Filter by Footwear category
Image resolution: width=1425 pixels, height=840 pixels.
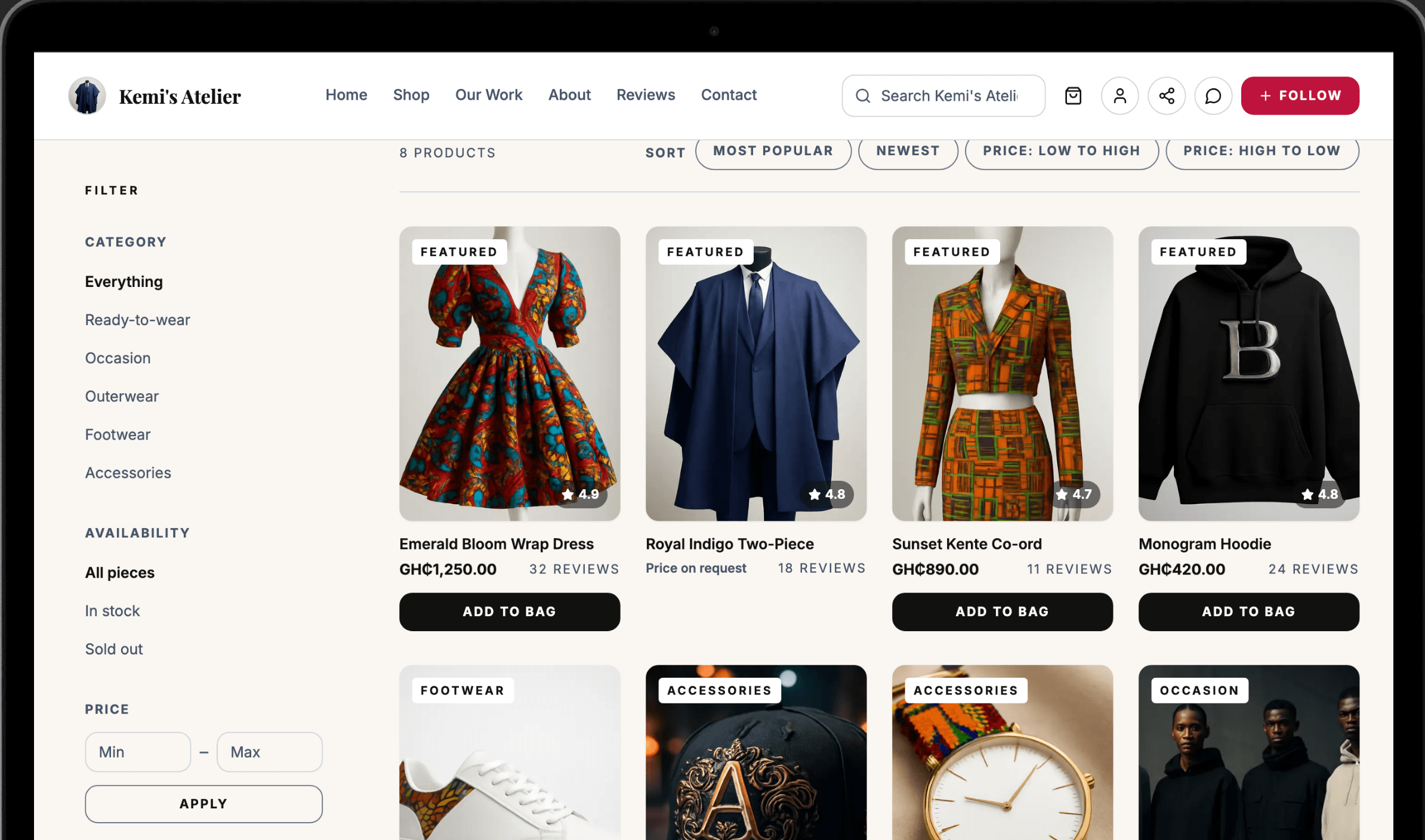tap(118, 434)
